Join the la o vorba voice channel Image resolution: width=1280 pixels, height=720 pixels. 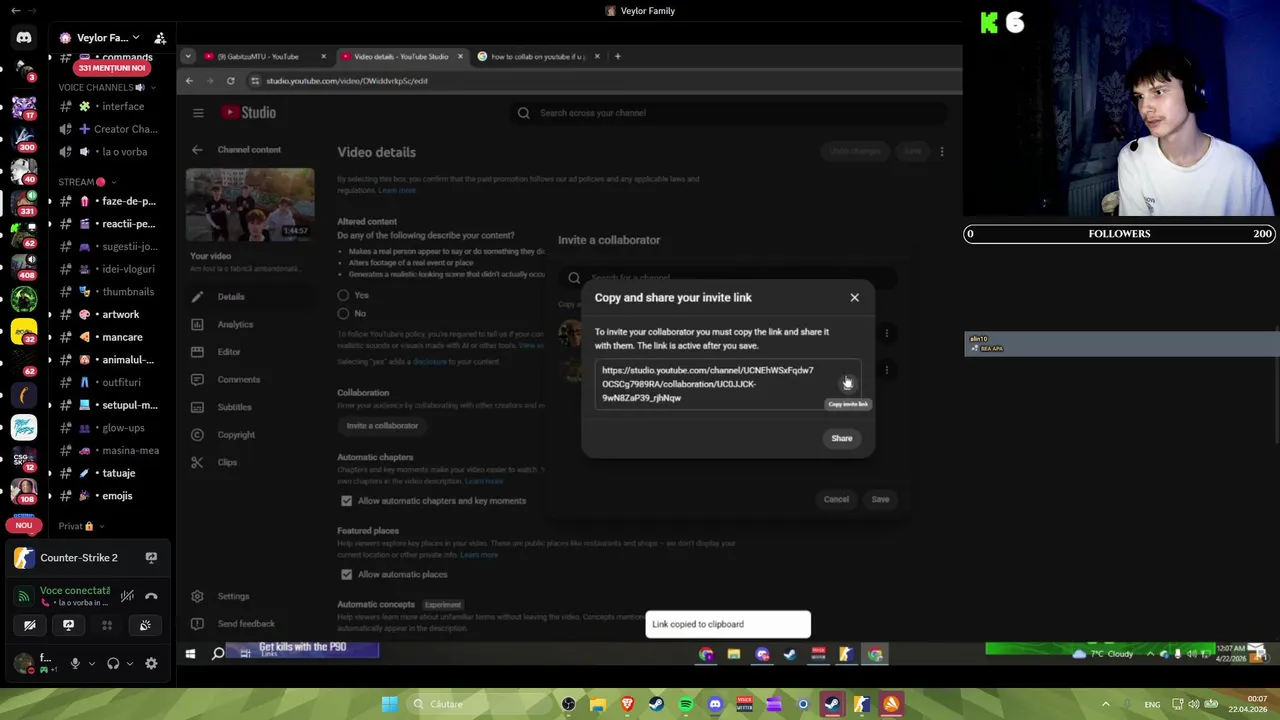(x=112, y=152)
